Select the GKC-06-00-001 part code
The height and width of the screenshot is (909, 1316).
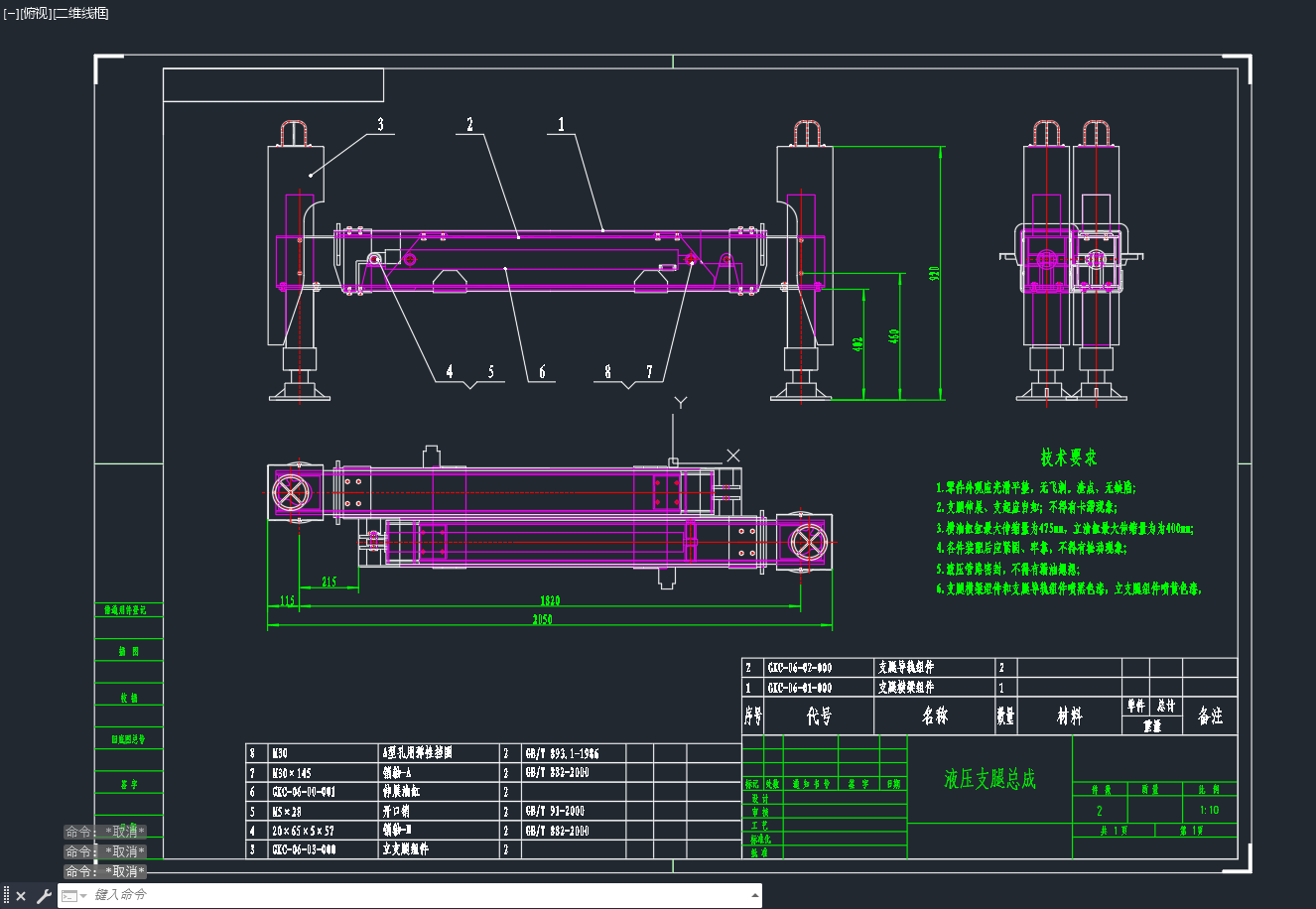[304, 792]
